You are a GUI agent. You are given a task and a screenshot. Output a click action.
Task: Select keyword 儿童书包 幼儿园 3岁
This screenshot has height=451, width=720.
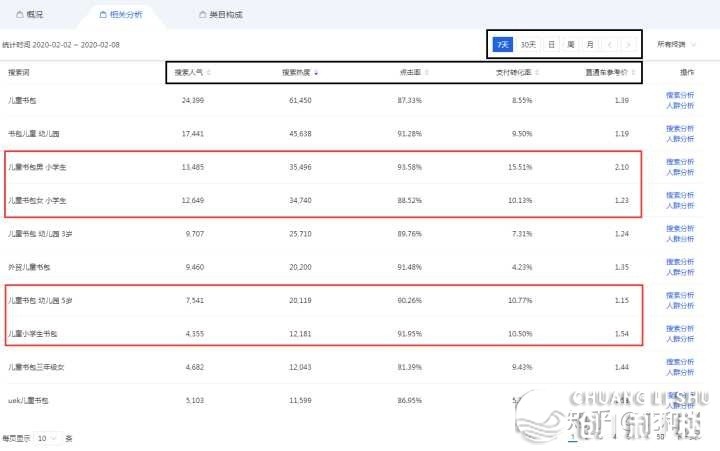40,234
